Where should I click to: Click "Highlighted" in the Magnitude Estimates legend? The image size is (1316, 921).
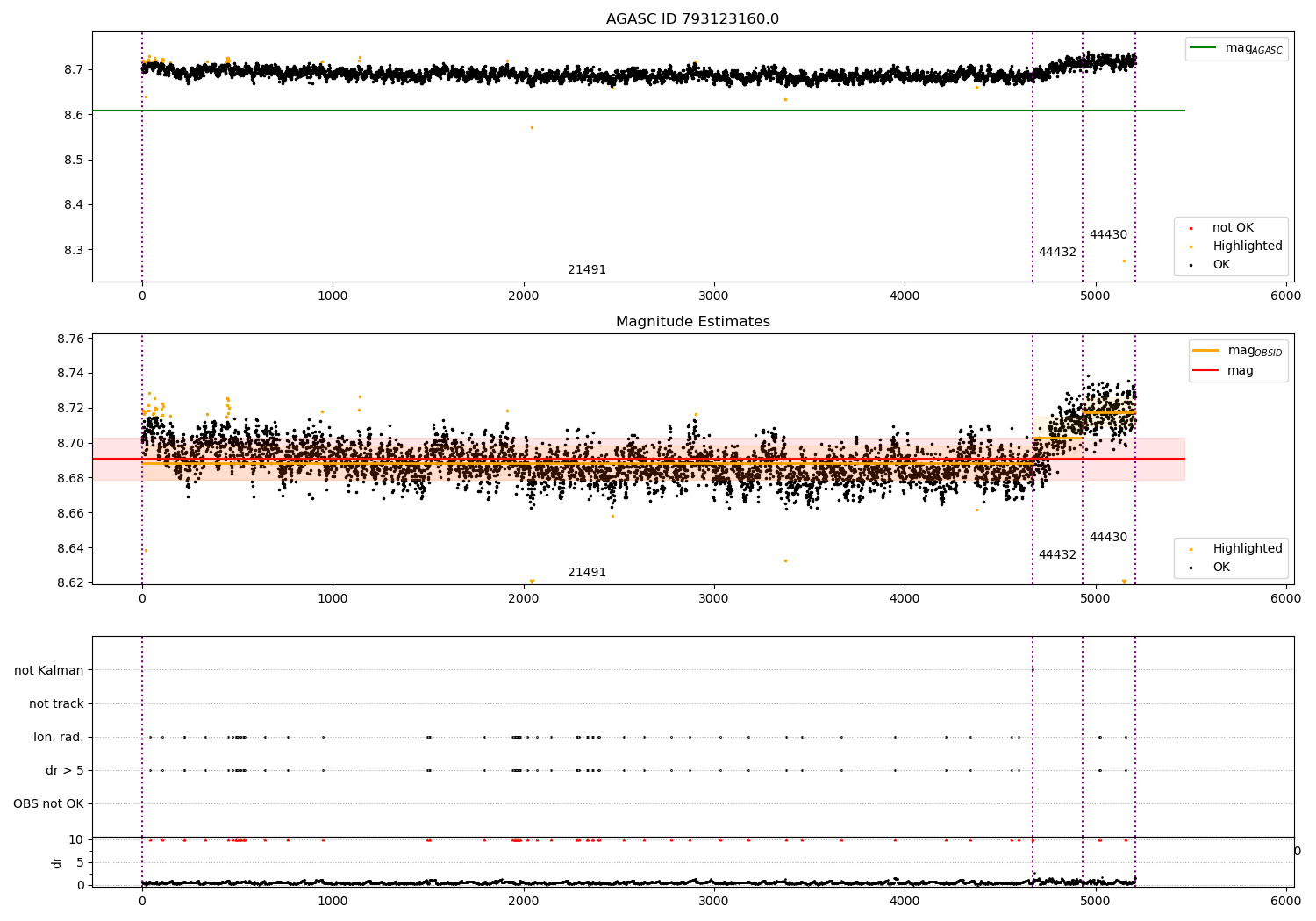(x=1237, y=549)
